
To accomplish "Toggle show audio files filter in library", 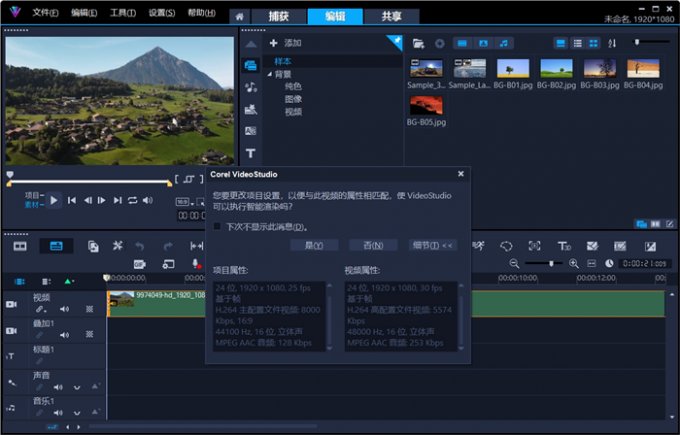I will (x=503, y=43).
